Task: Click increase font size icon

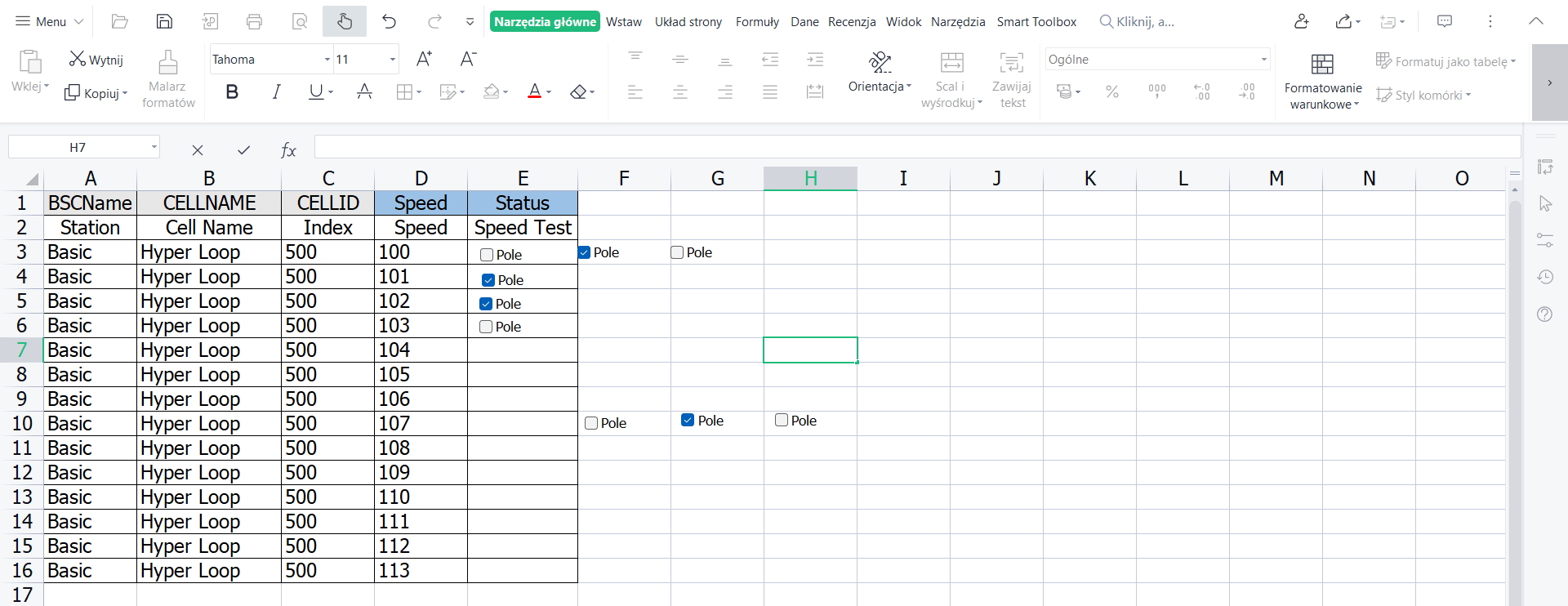Action: pos(424,59)
